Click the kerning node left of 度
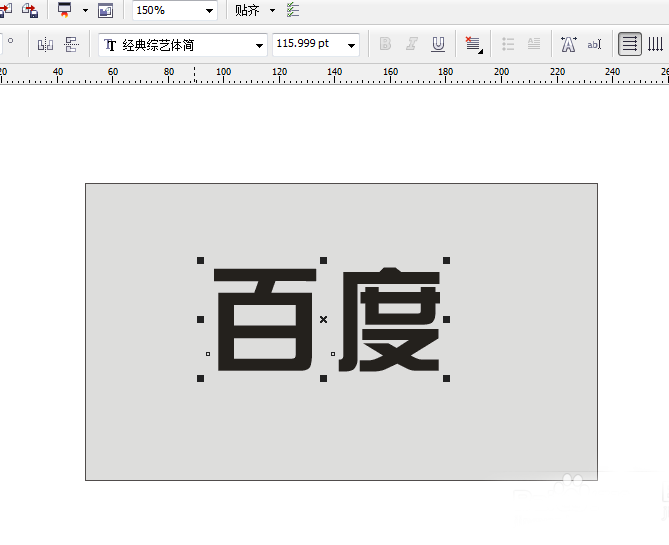The image size is (669, 545). tap(333, 354)
